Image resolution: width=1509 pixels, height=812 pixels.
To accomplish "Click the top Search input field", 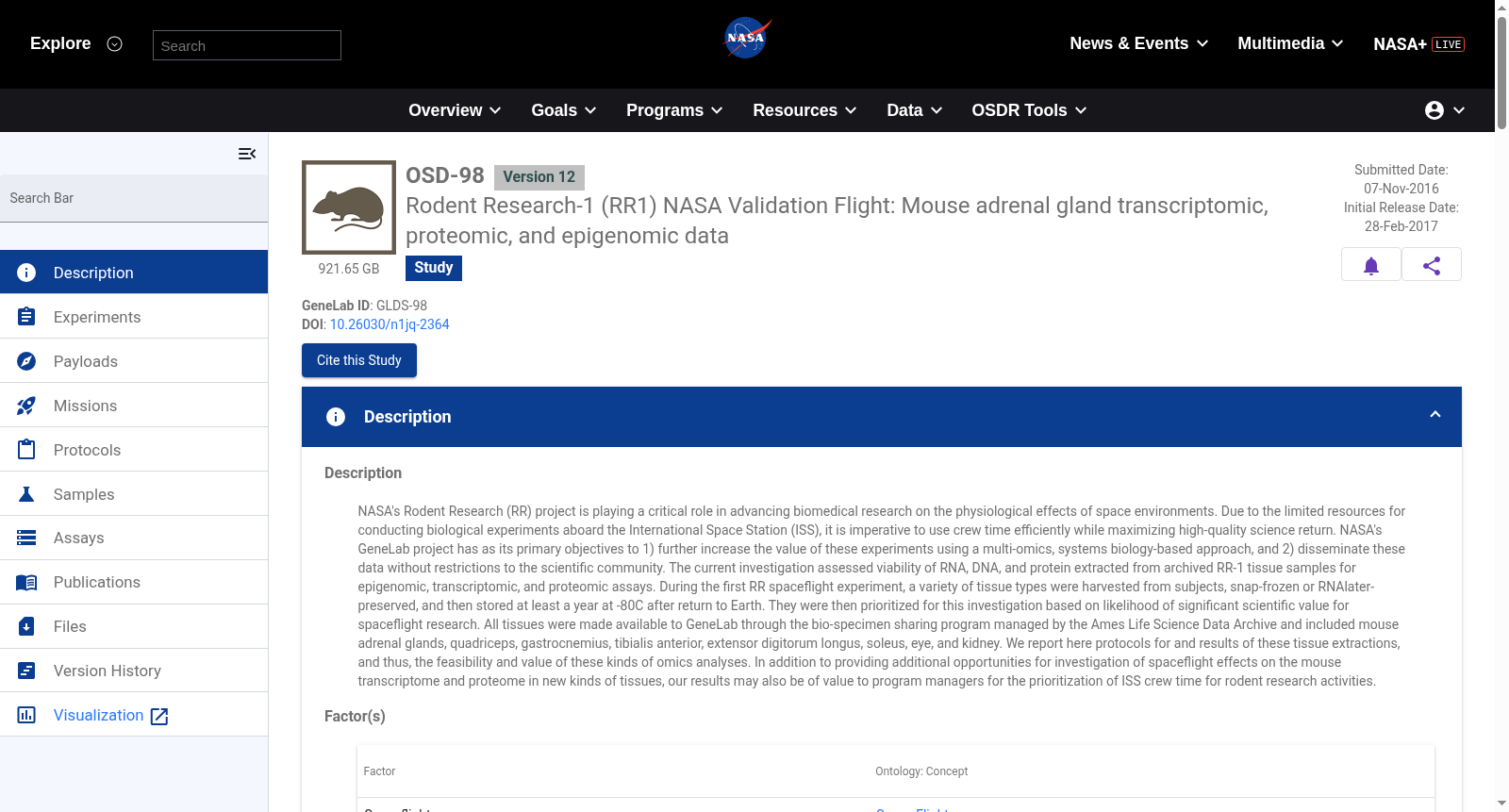I will 247,45.
